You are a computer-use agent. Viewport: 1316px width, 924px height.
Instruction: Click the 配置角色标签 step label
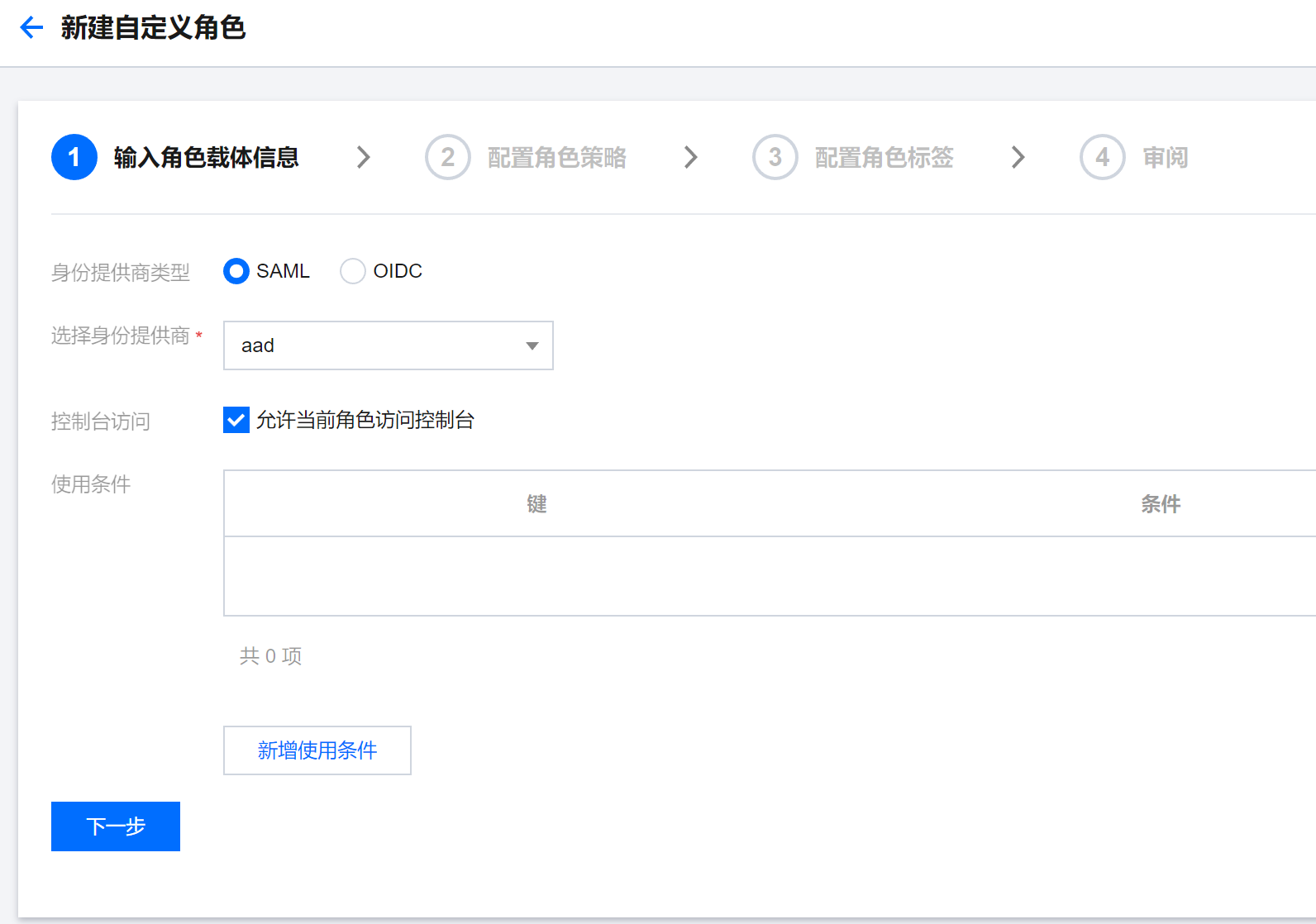(884, 157)
